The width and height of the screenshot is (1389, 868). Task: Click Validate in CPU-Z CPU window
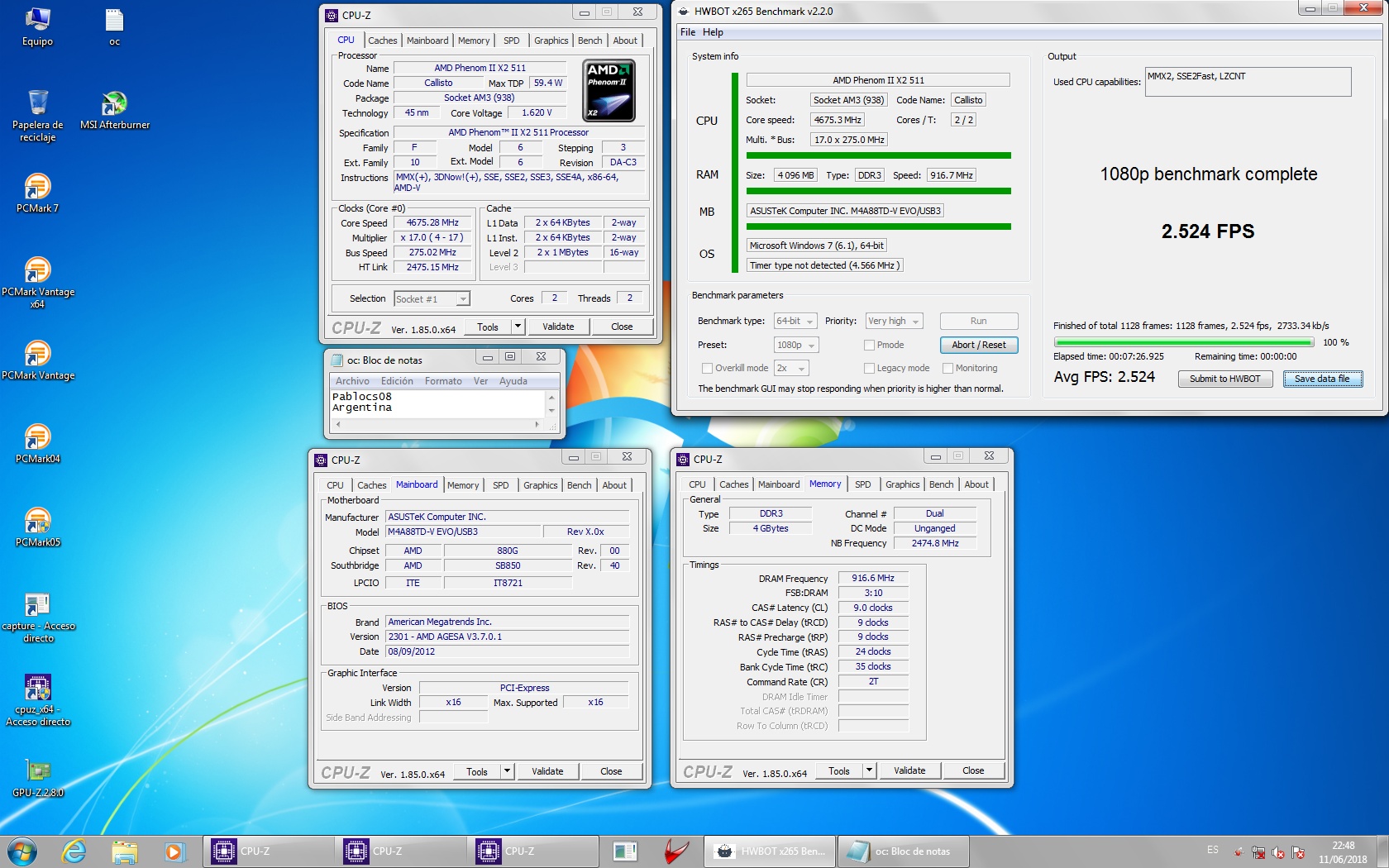(558, 327)
